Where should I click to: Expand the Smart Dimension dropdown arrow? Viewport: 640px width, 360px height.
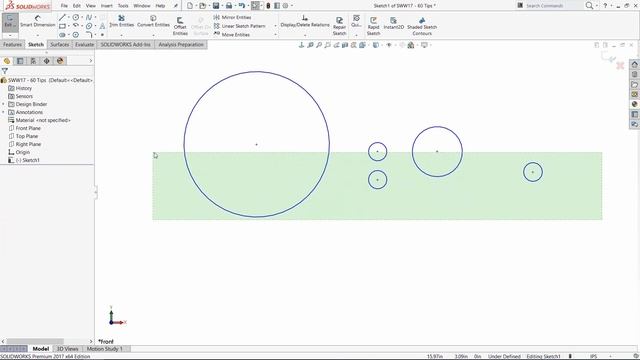click(38, 35)
